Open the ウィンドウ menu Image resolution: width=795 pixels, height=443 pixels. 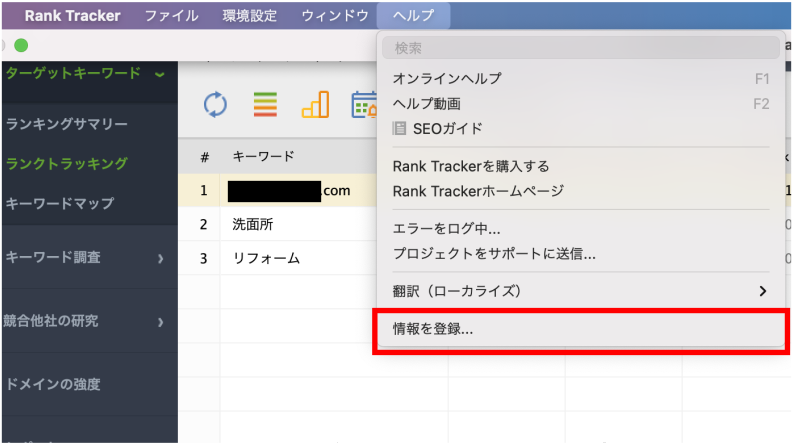(335, 15)
